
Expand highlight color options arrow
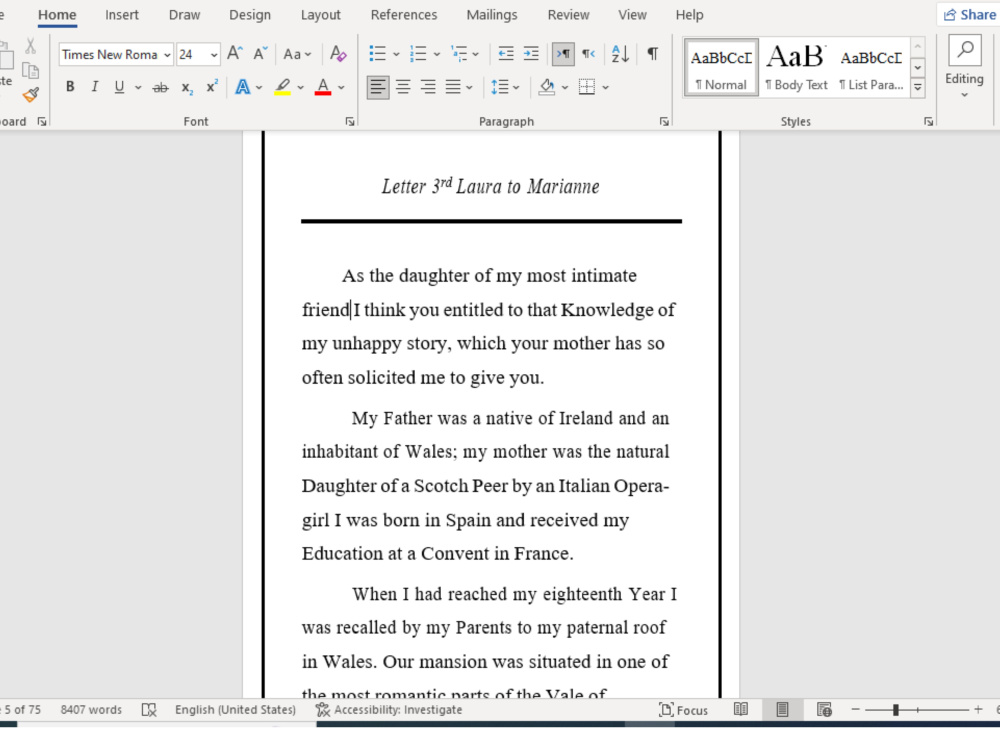point(300,87)
